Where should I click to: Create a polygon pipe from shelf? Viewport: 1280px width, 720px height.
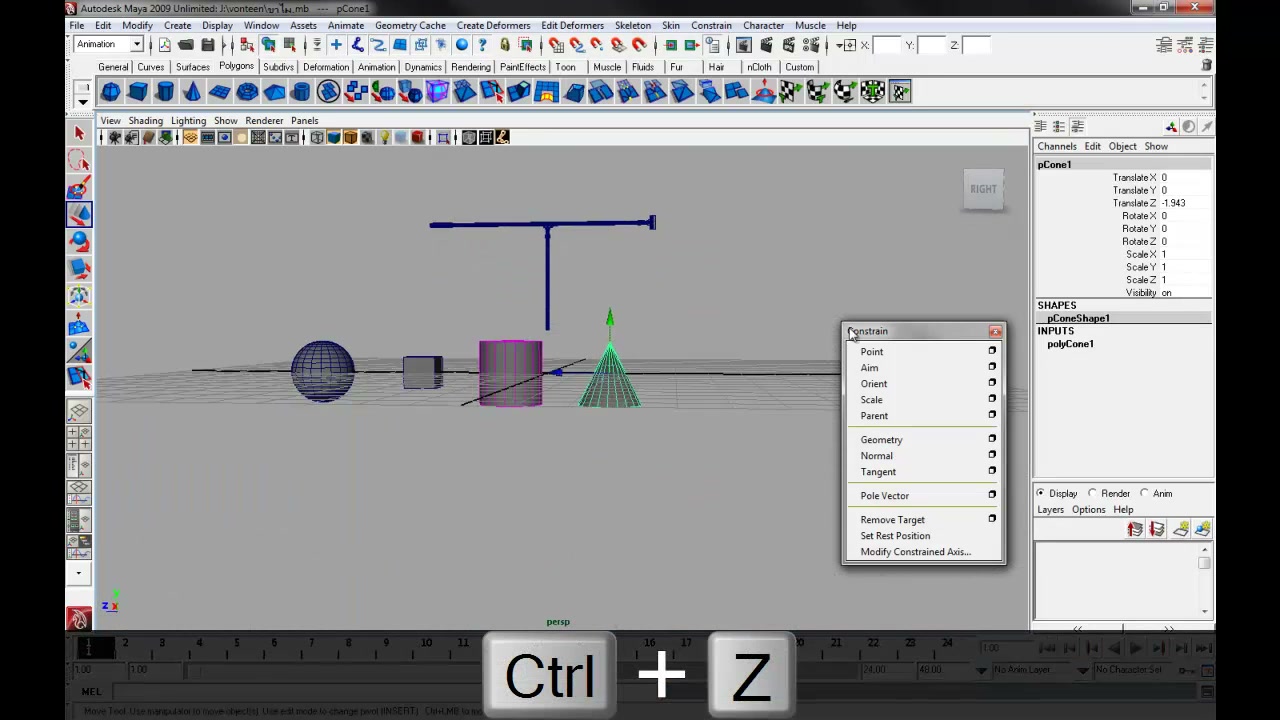pyautogui.click(x=301, y=92)
